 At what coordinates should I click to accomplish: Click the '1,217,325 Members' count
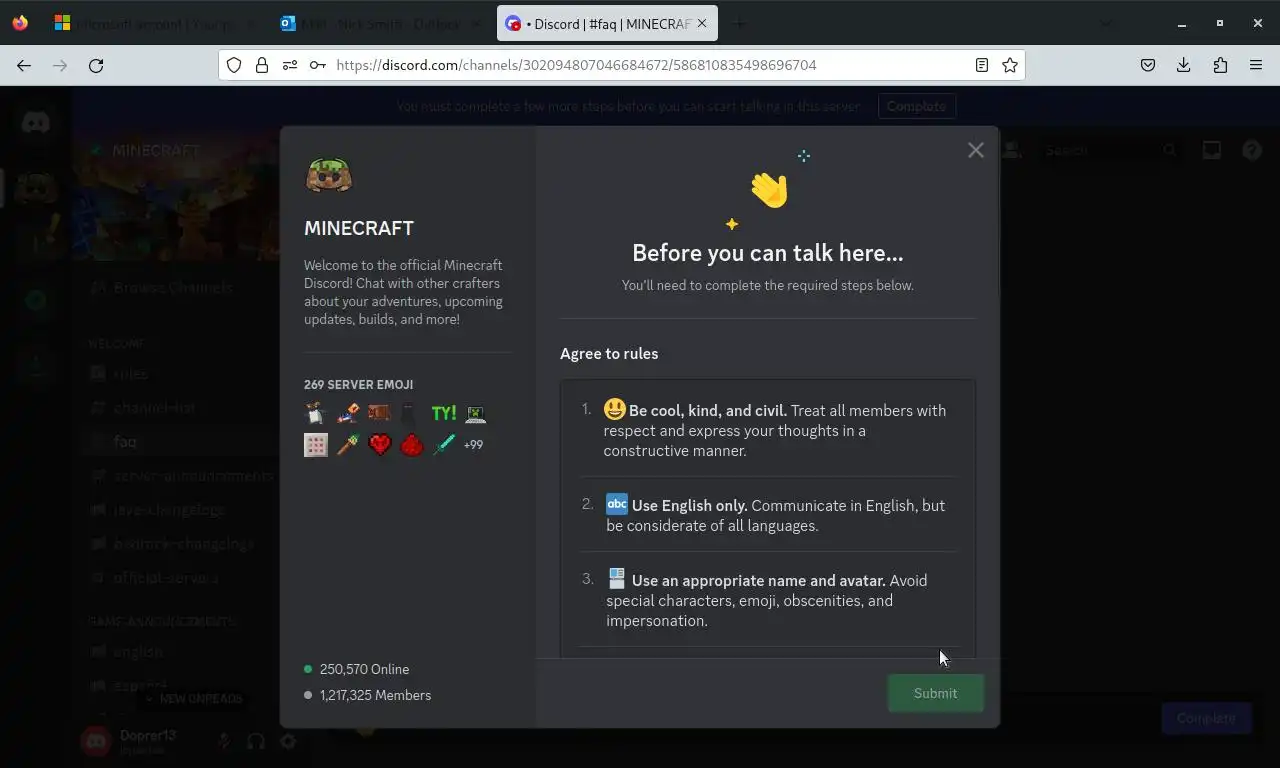pos(375,695)
